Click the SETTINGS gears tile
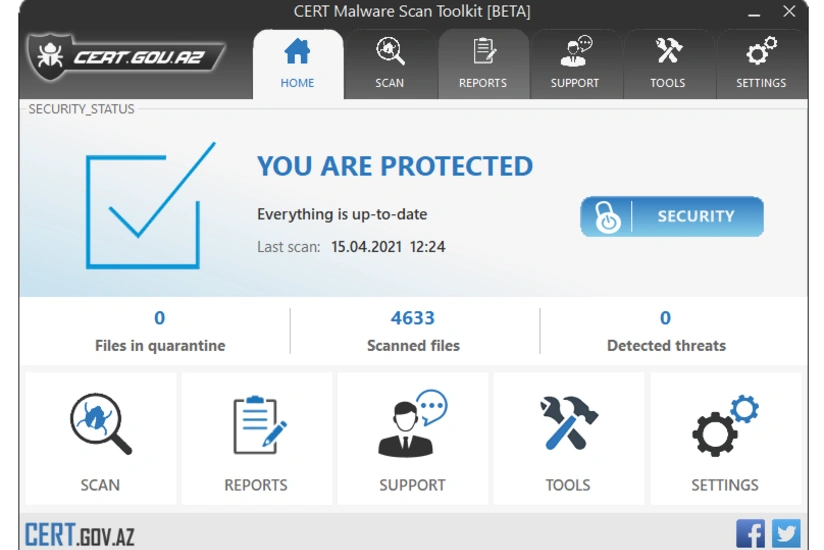Viewport: 824px width, 550px height. point(726,439)
